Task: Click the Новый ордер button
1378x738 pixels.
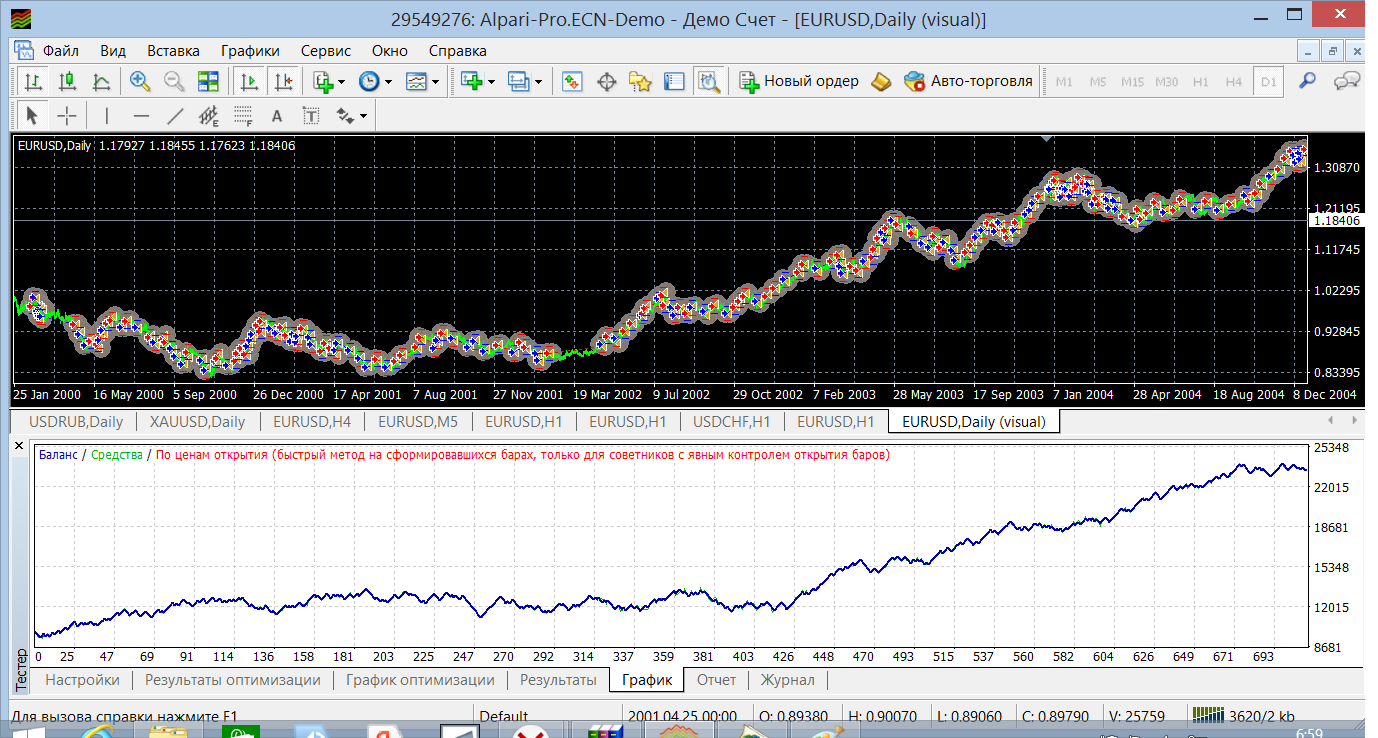Action: coord(799,82)
